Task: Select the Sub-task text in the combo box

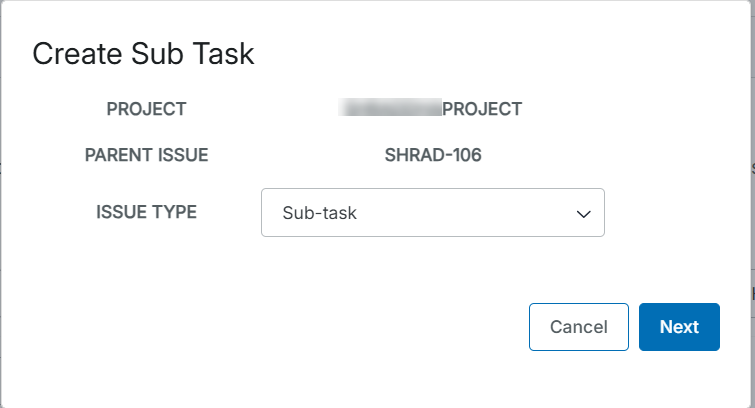Action: pos(320,213)
